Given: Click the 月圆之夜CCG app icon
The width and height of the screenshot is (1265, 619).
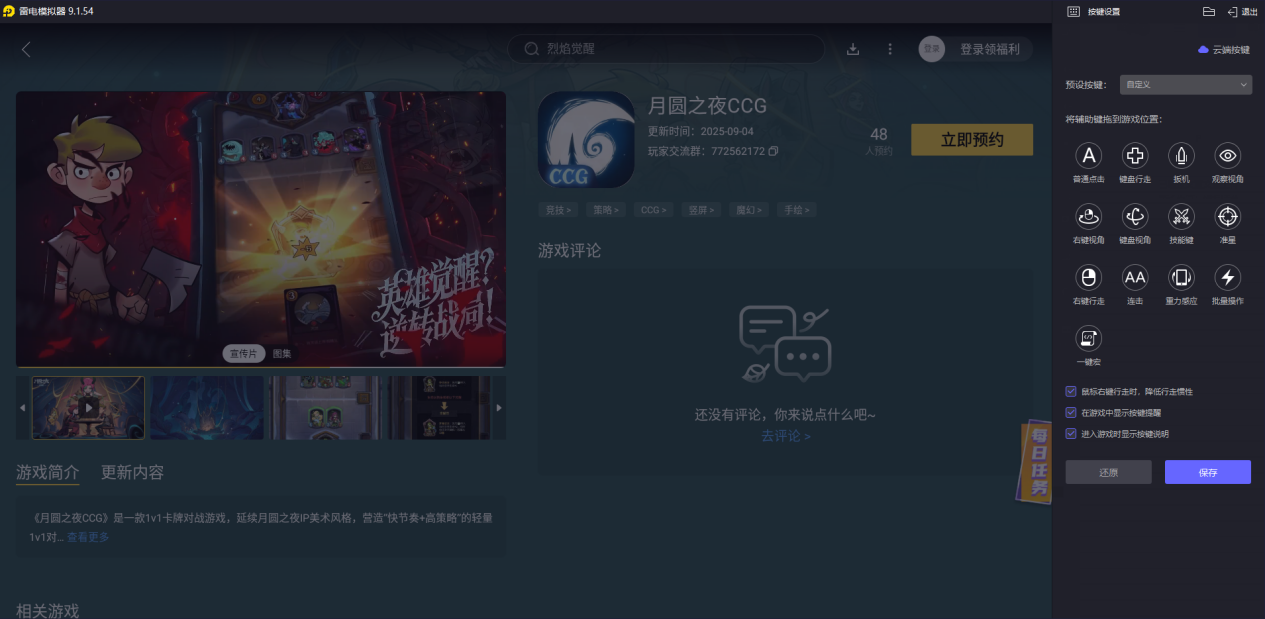Looking at the screenshot, I should point(586,140).
